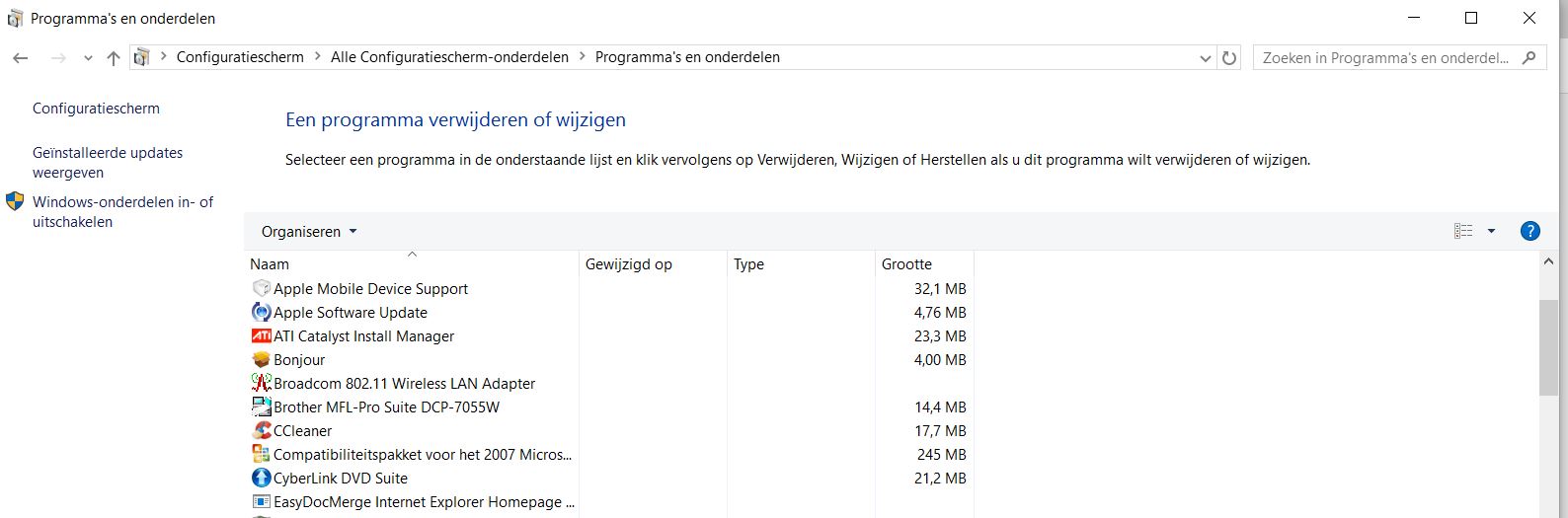Sort by the Grootte column header

pyautogui.click(x=924, y=263)
